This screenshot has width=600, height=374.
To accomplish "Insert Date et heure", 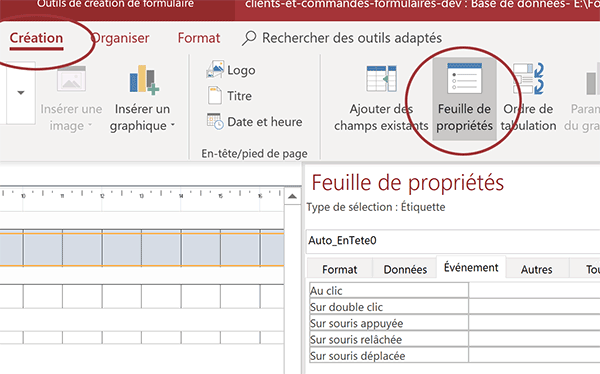I will click(254, 122).
